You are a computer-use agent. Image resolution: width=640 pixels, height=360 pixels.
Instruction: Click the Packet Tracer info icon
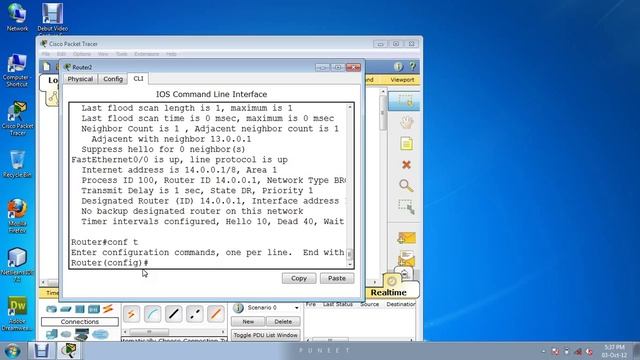(x=398, y=67)
